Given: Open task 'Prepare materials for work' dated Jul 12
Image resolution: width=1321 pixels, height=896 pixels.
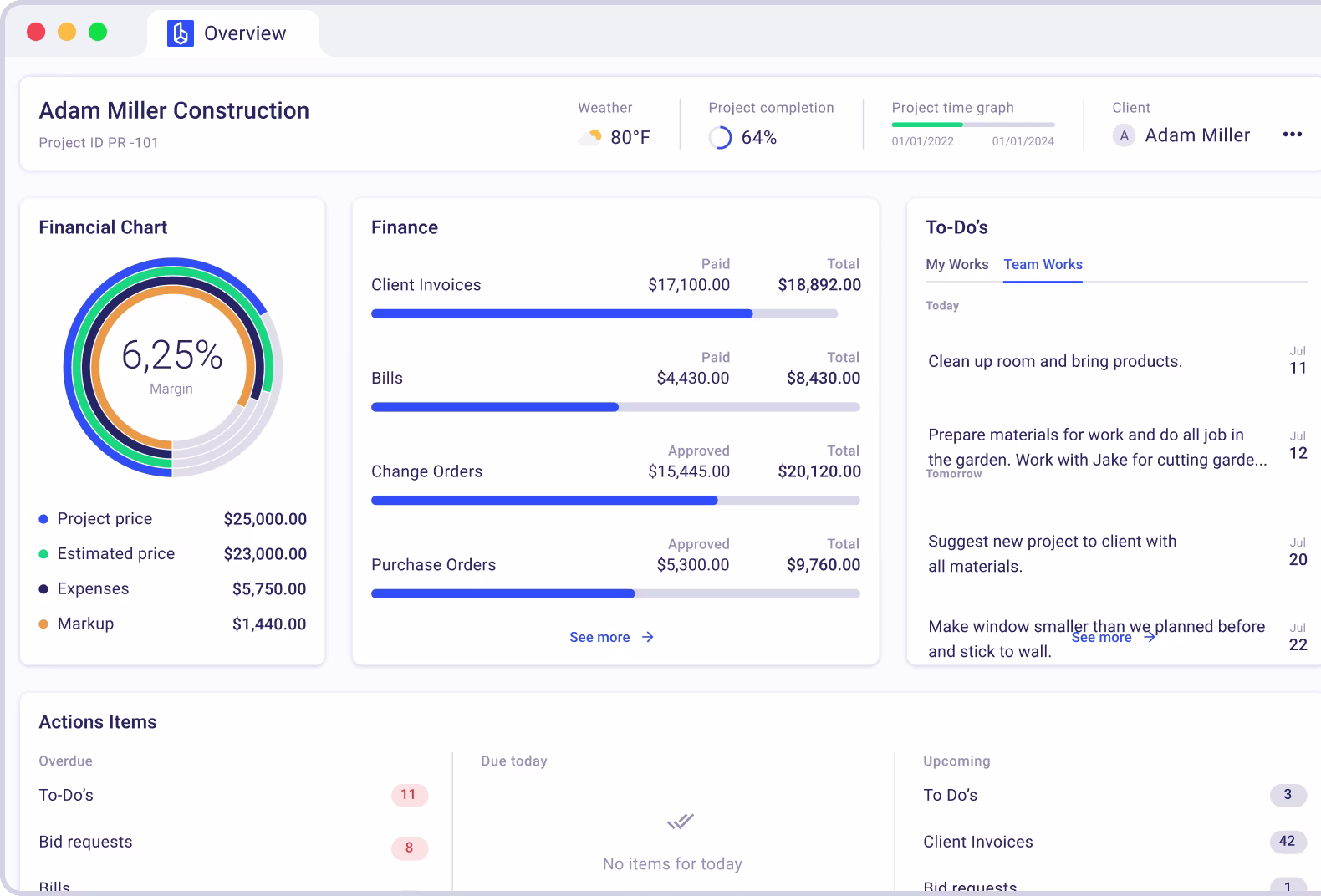Looking at the screenshot, I should pyautogui.click(x=1097, y=447).
